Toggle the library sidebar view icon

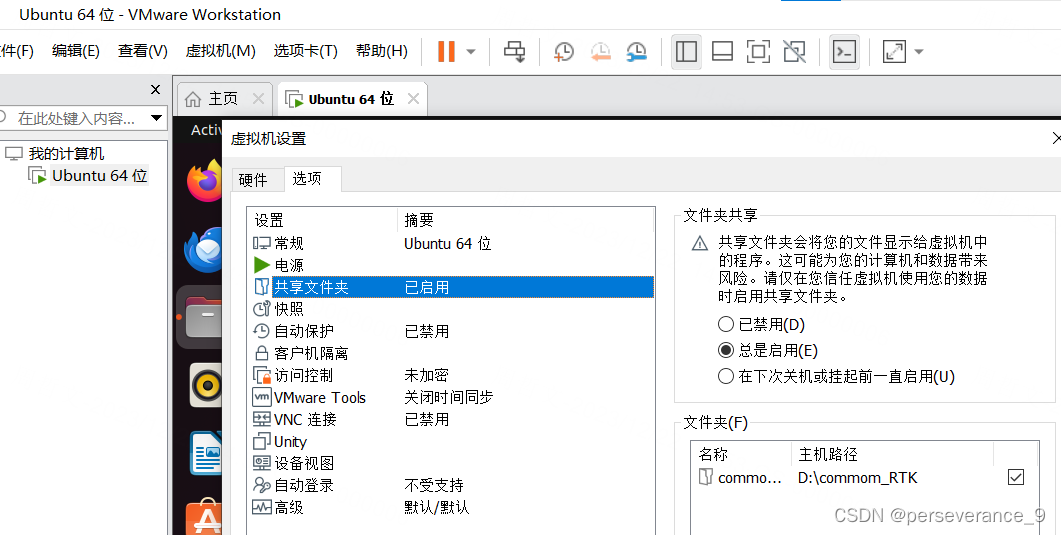point(686,51)
